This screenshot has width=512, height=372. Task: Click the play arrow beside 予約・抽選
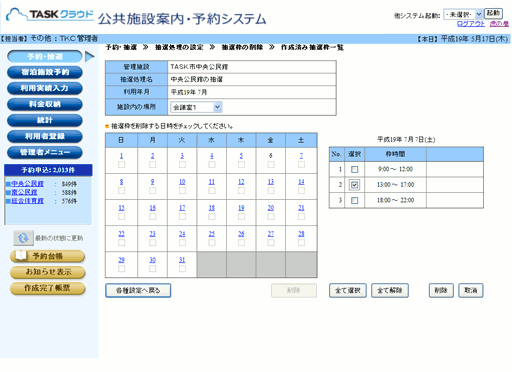point(89,56)
